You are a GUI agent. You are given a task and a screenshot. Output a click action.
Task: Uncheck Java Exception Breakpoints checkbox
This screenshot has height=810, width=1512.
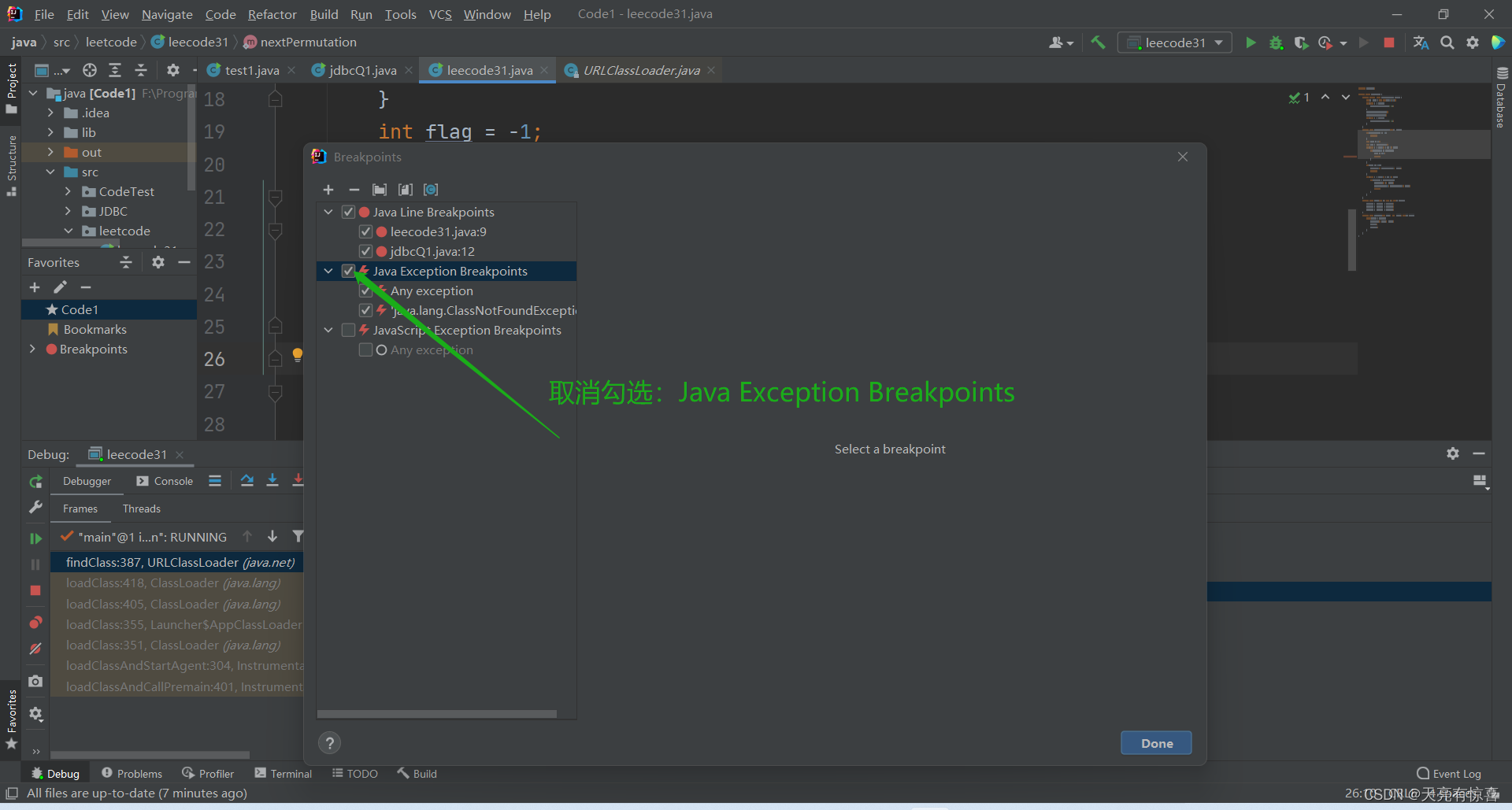tap(348, 271)
